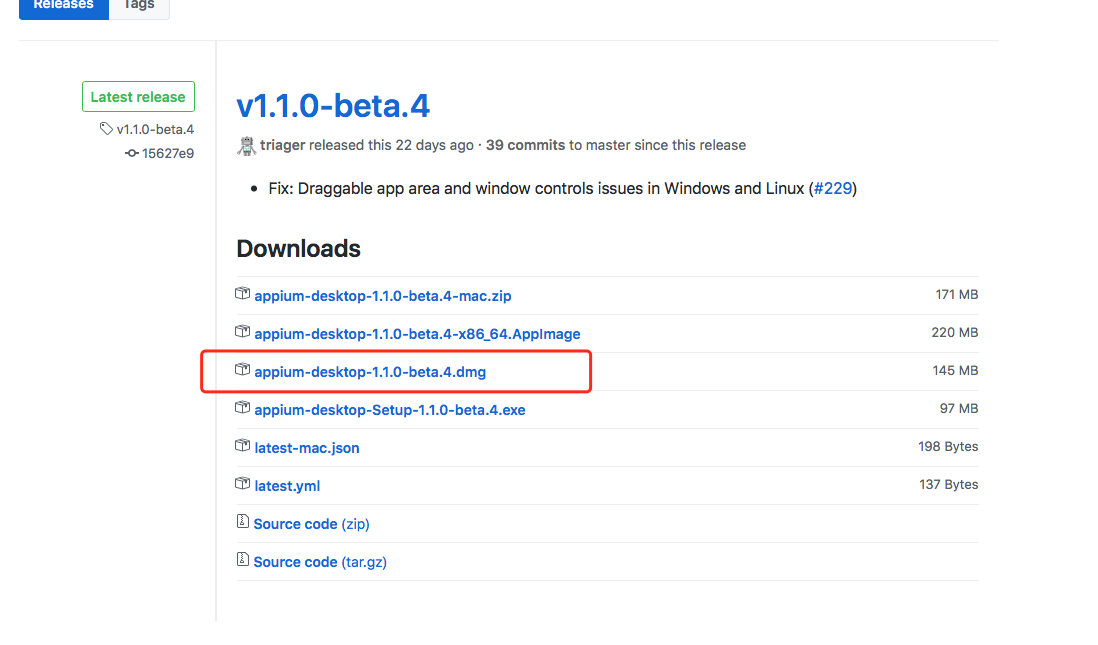Viewport: 1098px width, 645px height.
Task: Click the Downloads heading
Action: (x=298, y=249)
